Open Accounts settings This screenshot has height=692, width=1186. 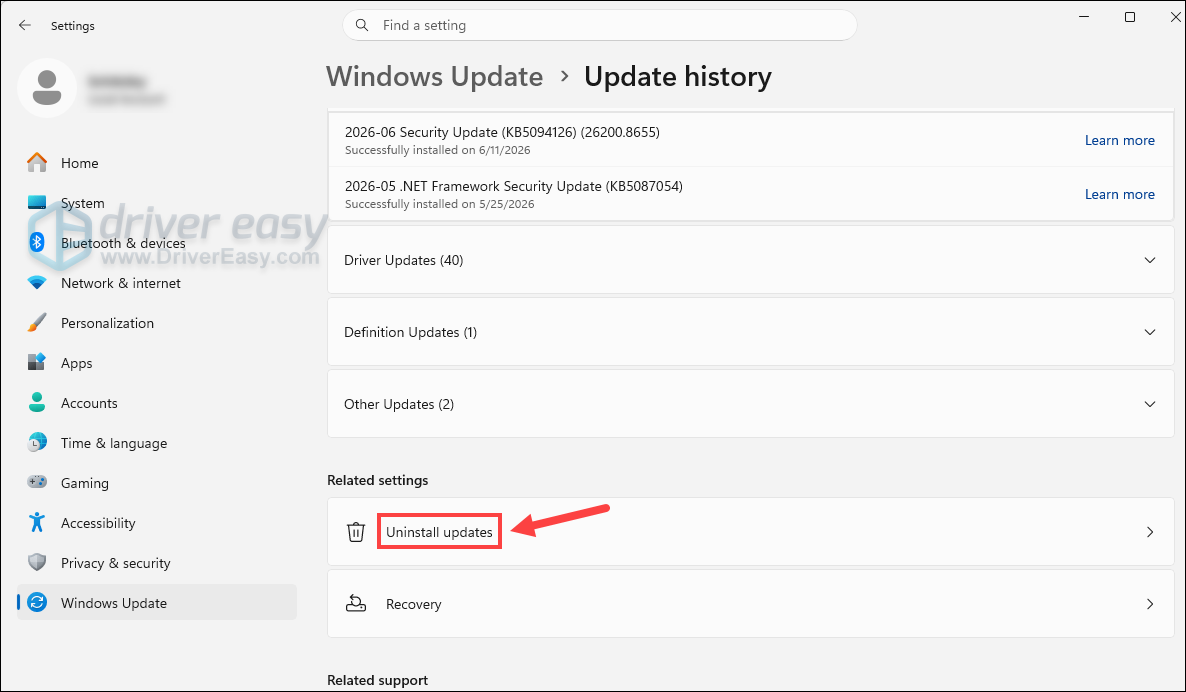click(157, 402)
